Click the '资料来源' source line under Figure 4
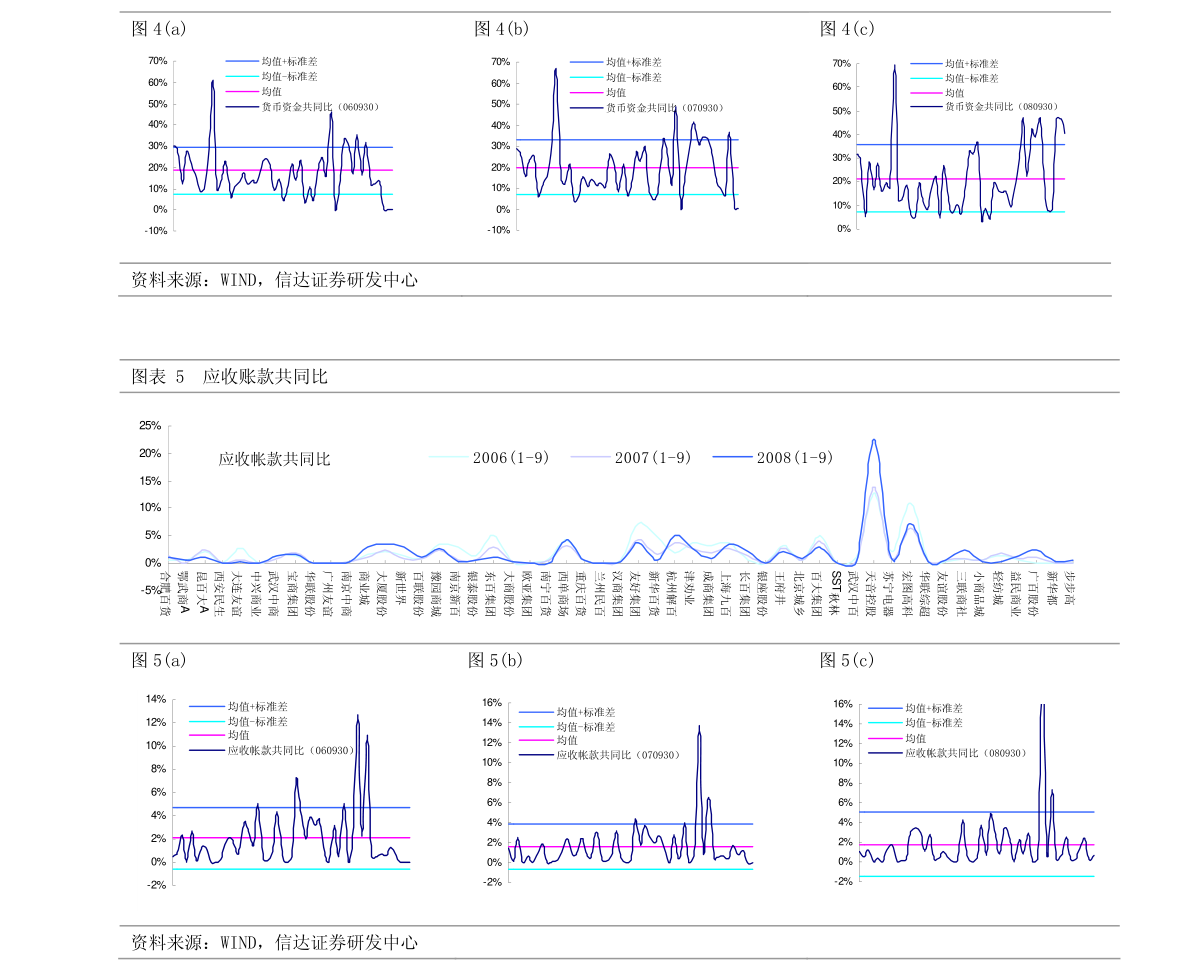 coord(274,280)
